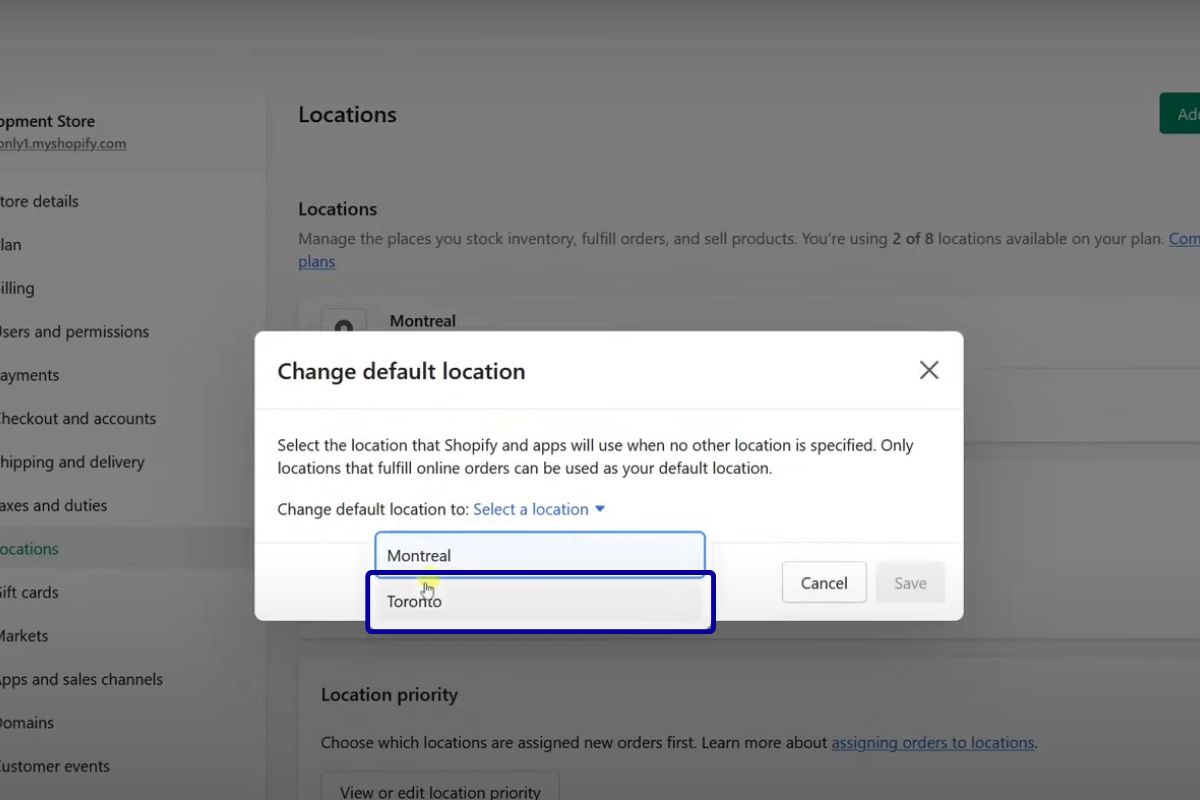This screenshot has height=800, width=1200.
Task: Click the Montreal location pin icon
Action: [x=344, y=326]
